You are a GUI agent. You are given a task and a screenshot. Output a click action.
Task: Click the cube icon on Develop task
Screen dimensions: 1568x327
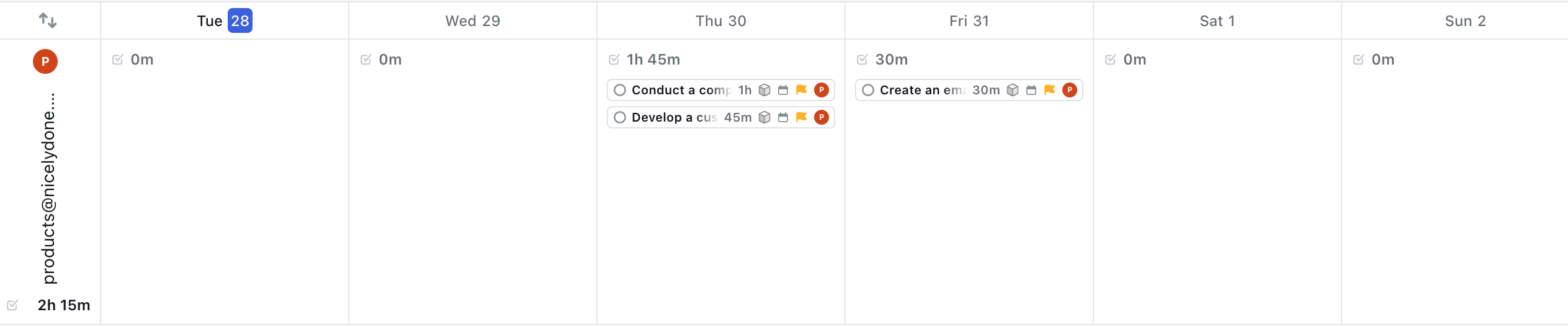764,117
